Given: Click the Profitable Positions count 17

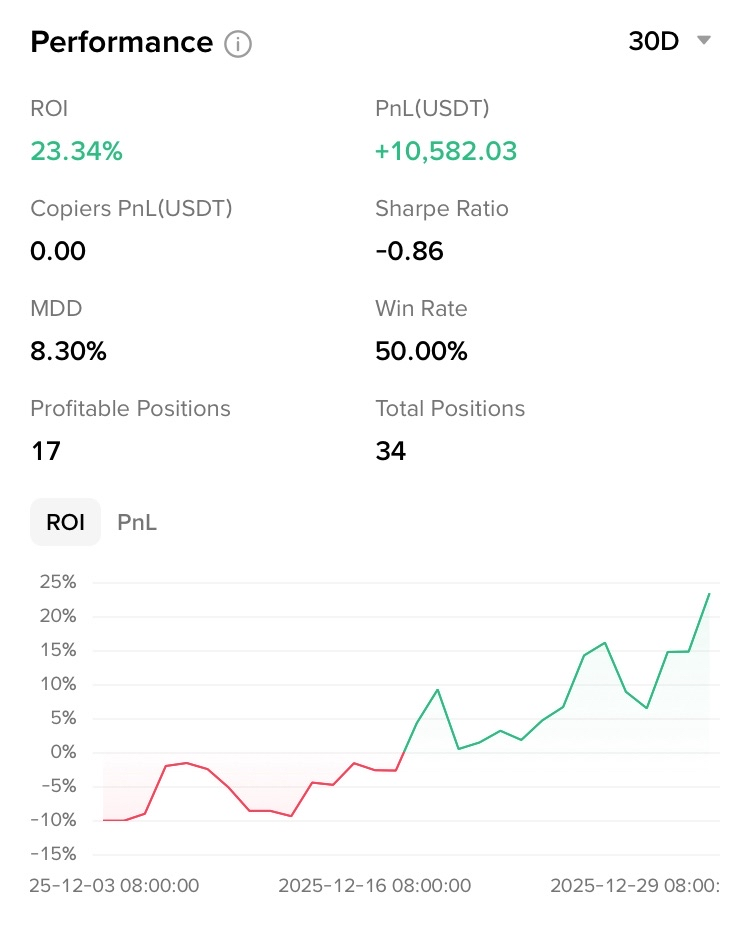Looking at the screenshot, I should coord(45,451).
